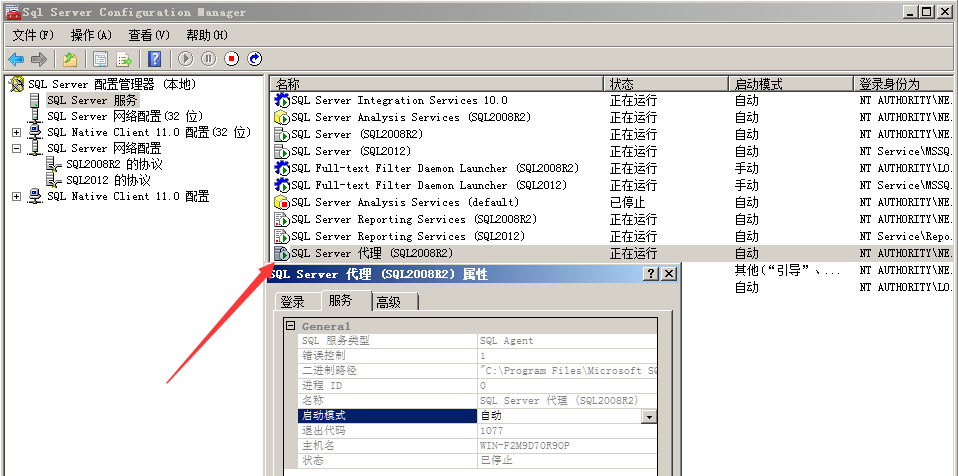
Task: Restart the service with the blue restart icon
Action: tap(255, 59)
